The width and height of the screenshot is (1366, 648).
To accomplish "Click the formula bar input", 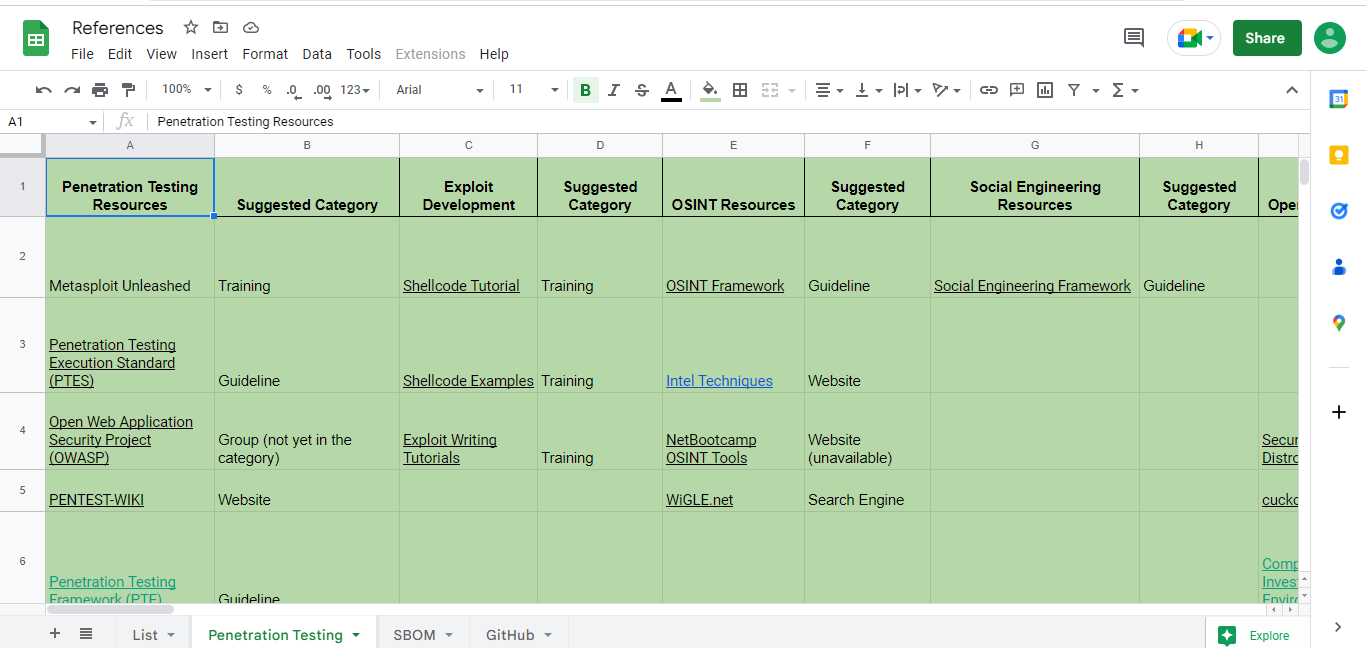I will (730, 121).
